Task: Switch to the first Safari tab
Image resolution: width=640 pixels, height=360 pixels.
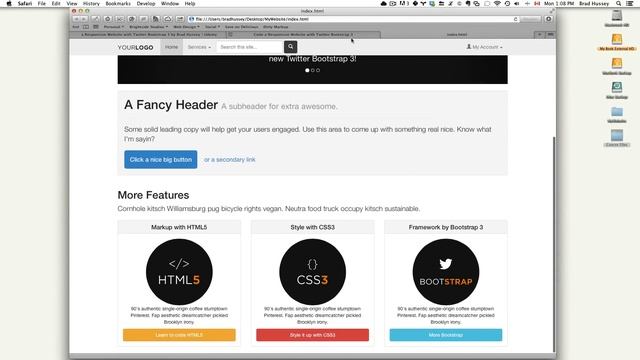Action: click(x=149, y=35)
